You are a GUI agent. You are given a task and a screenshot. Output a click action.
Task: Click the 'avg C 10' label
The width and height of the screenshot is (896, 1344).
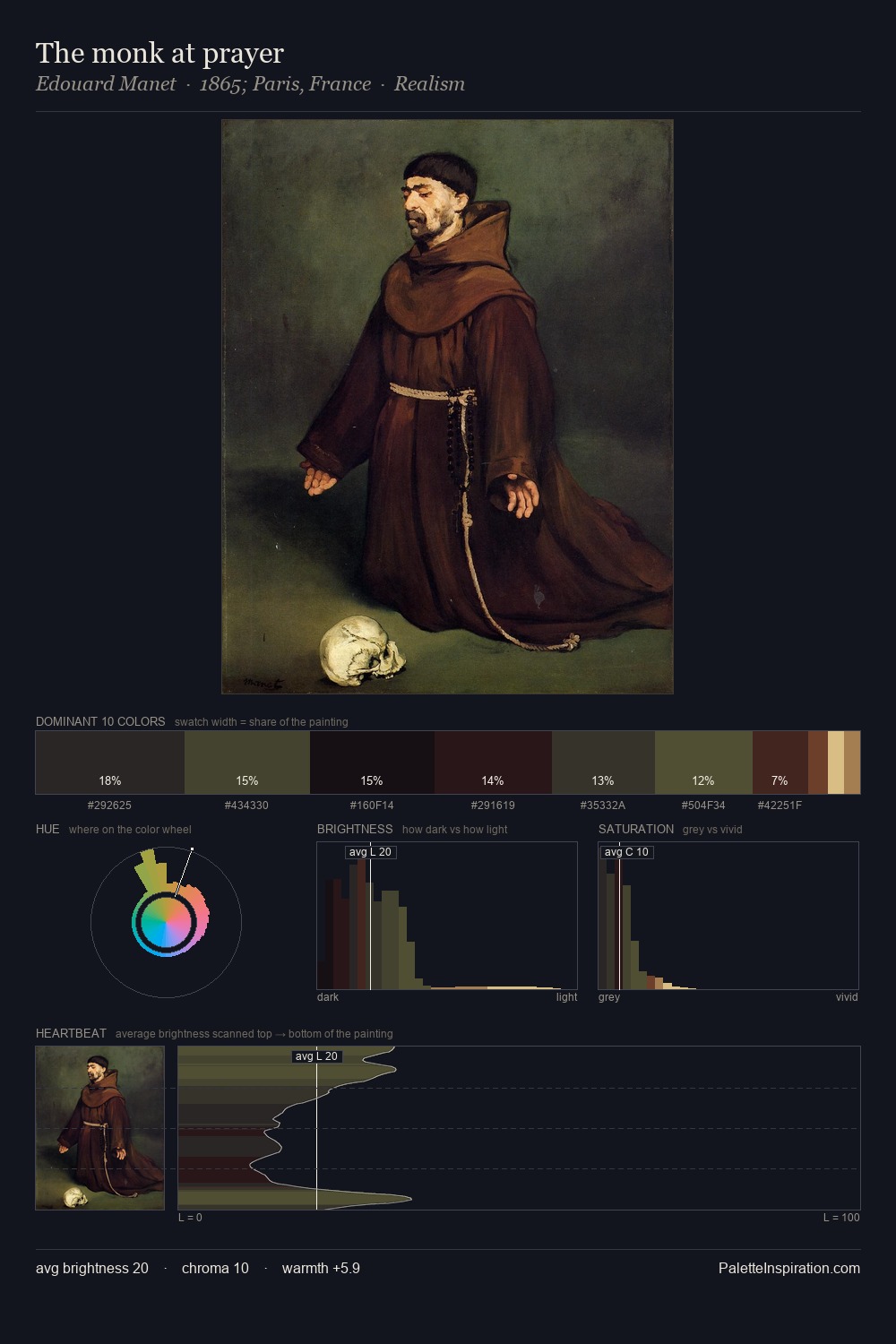click(x=626, y=852)
